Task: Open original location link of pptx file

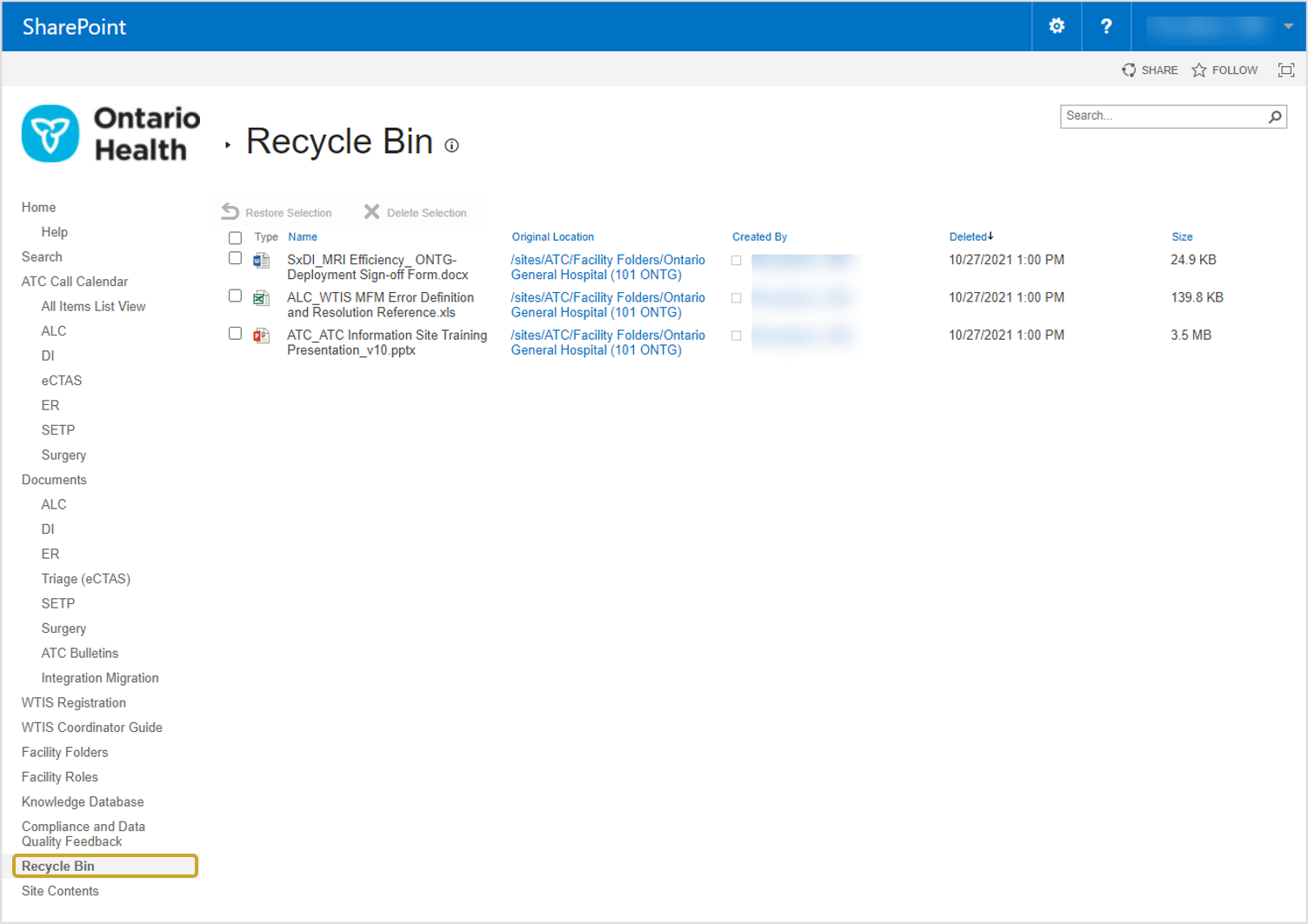Action: pyautogui.click(x=608, y=342)
